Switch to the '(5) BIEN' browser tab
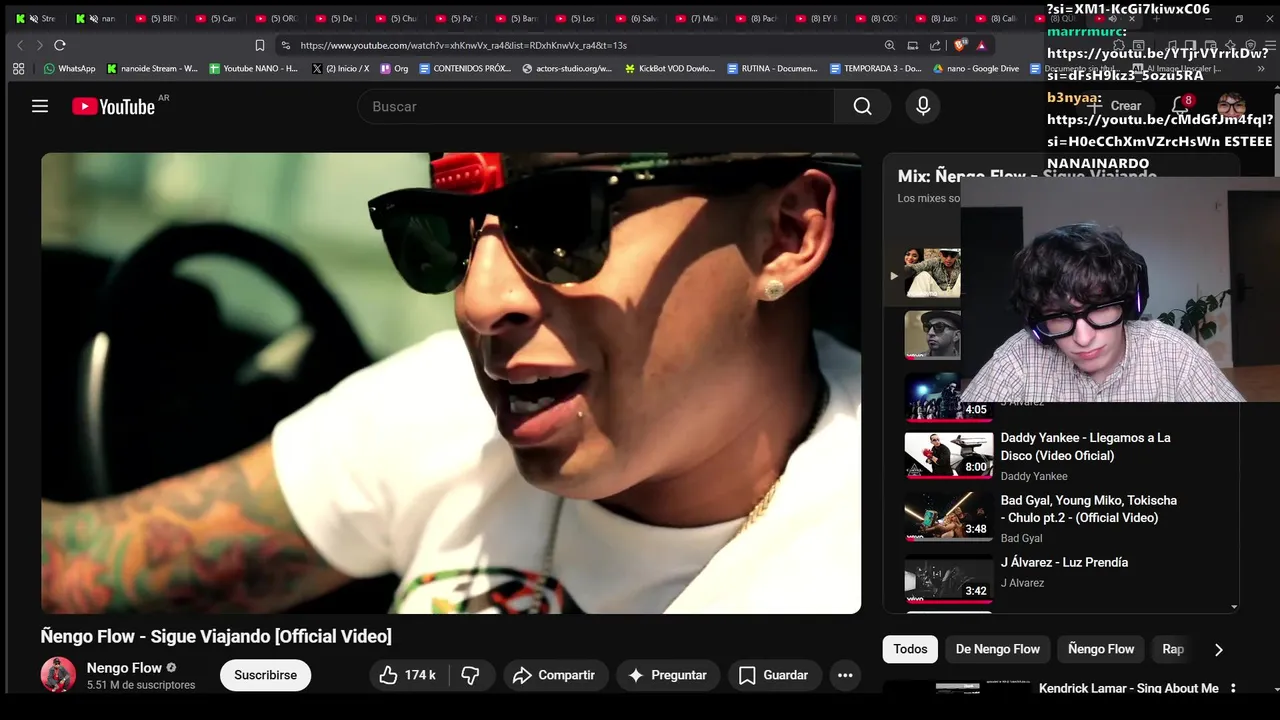 [158, 18]
